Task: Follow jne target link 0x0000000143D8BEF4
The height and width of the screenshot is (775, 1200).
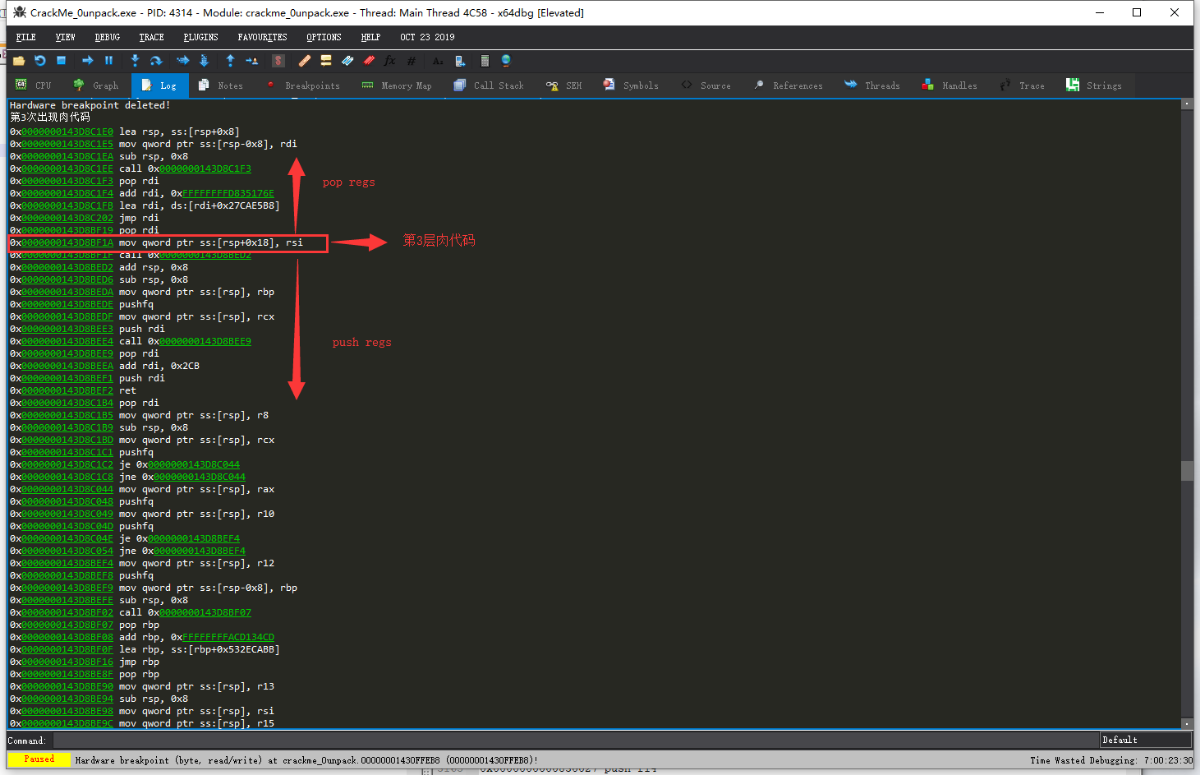Action: pyautogui.click(x=198, y=551)
